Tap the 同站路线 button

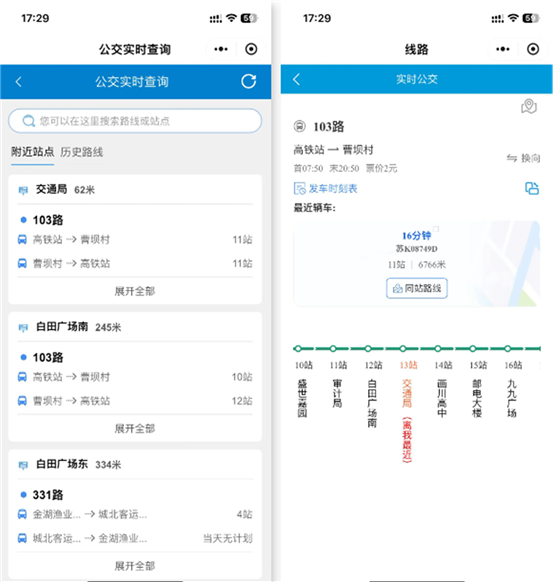[417, 288]
